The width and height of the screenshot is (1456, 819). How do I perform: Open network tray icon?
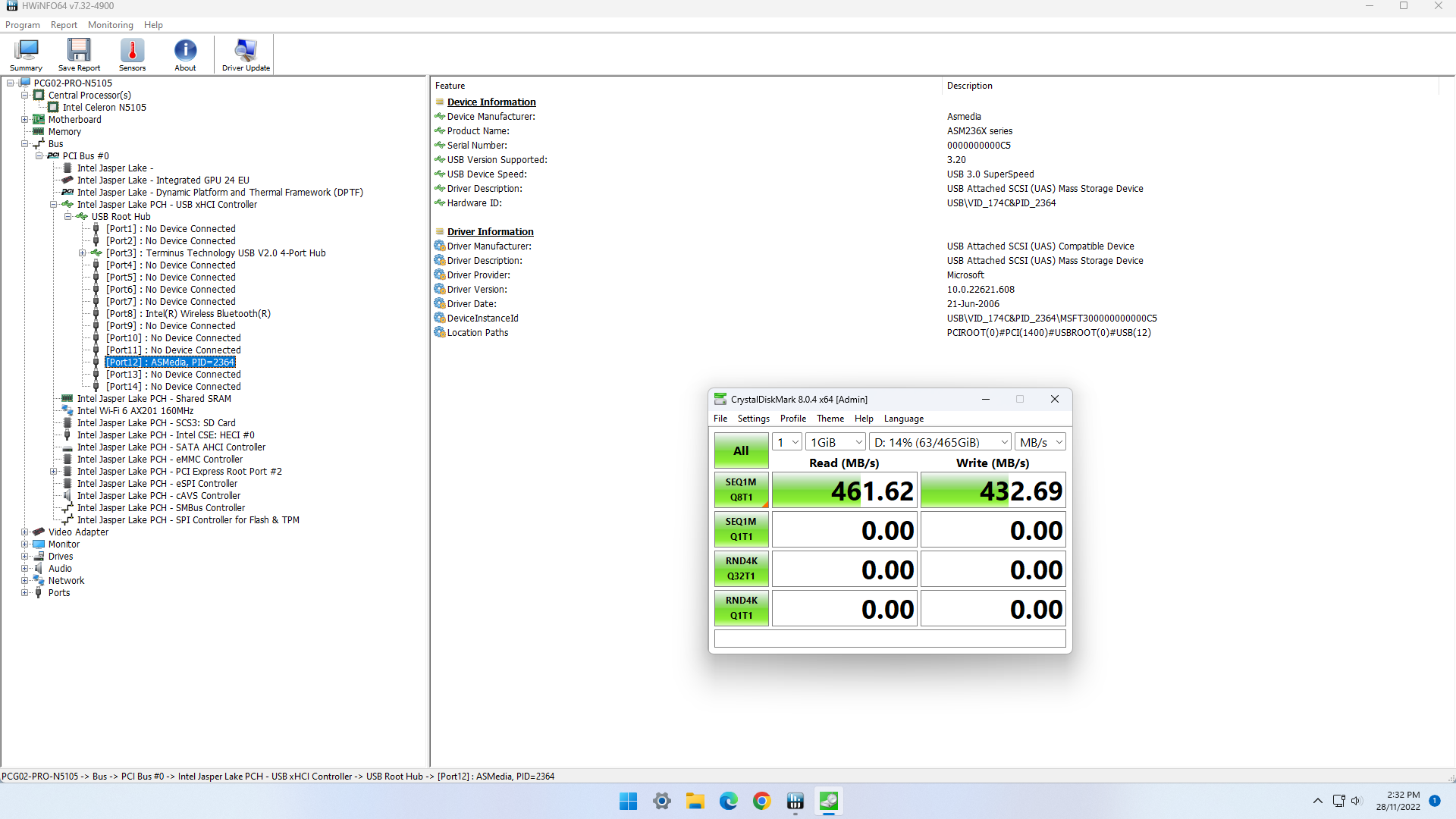pos(1338,801)
